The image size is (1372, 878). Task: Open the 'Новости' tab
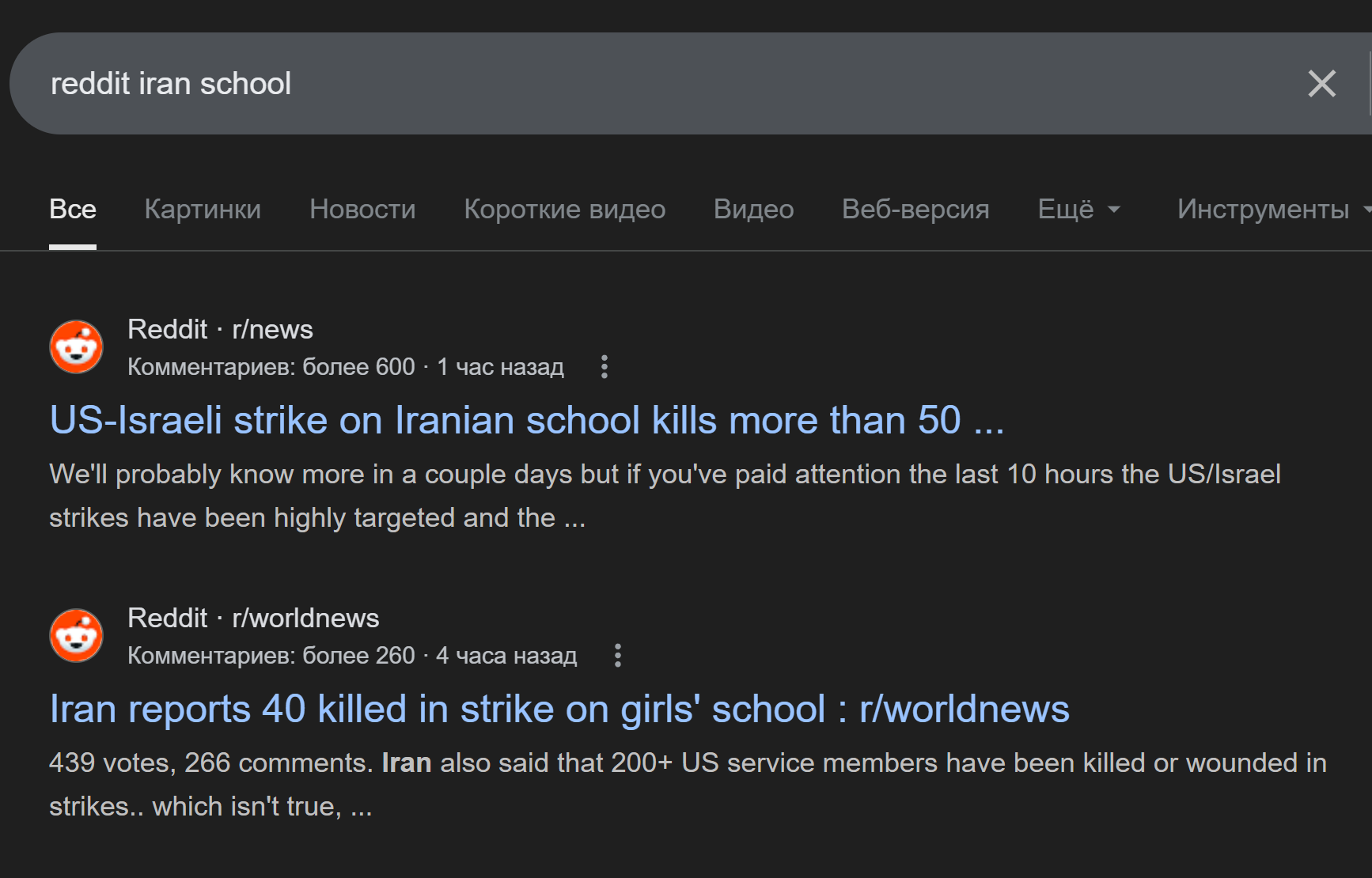pyautogui.click(x=362, y=209)
